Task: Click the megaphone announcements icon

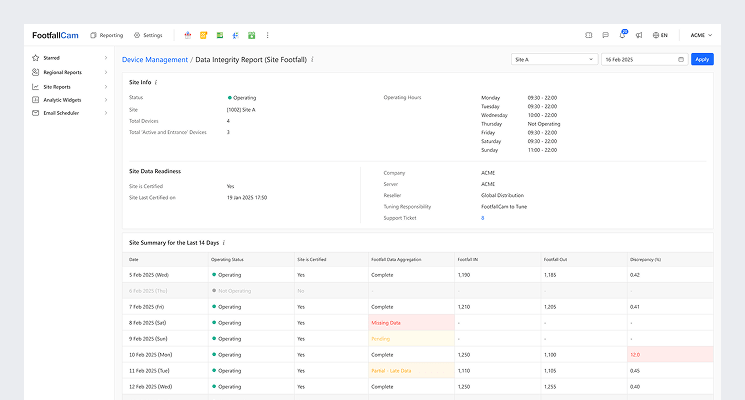Action: tap(638, 35)
